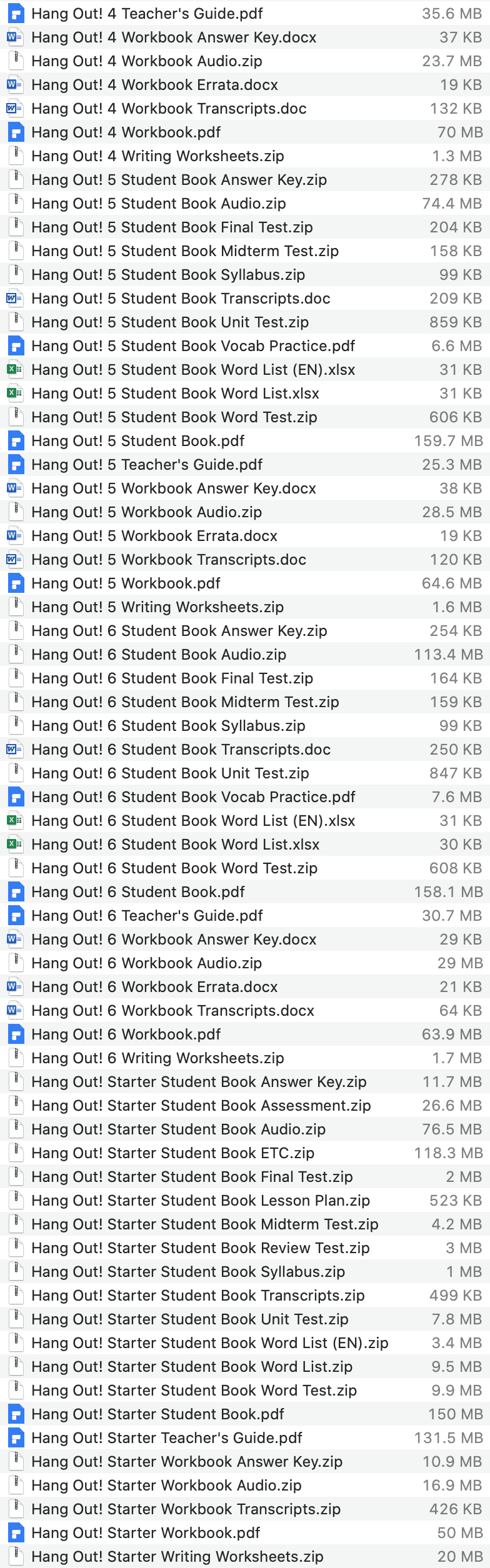Screen dimensions: 490x1568
Task: Click the Word icon for Hang Out! 6 Workbook Transcripts.docx
Action: coord(14,1010)
